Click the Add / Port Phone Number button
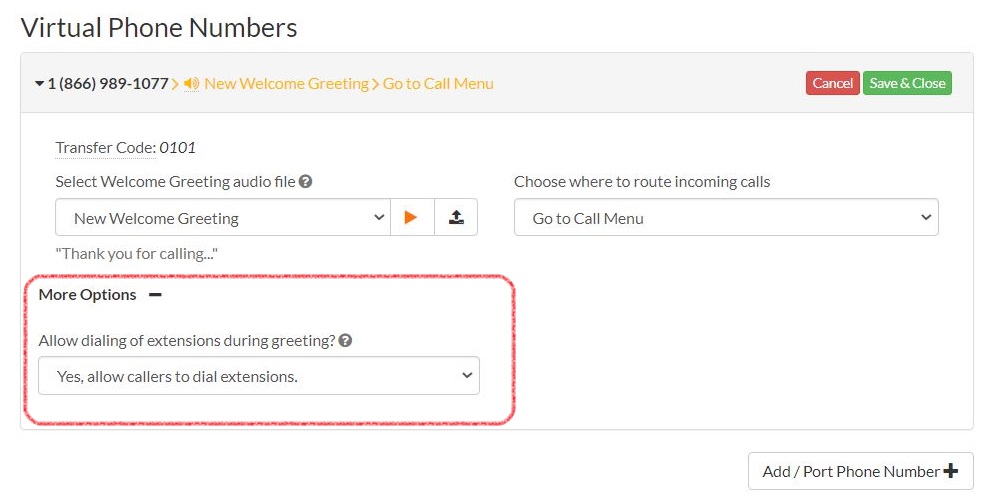Screen dimensions: 982x498 click(861, 471)
